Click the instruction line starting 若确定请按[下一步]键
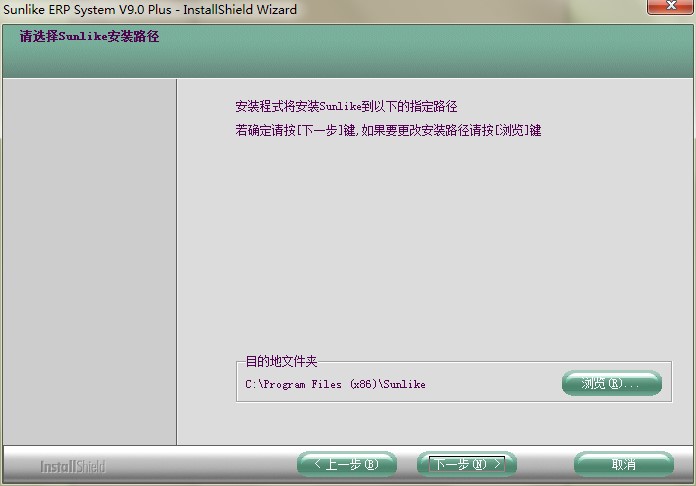Screen dimensions: 696x486 point(388,130)
